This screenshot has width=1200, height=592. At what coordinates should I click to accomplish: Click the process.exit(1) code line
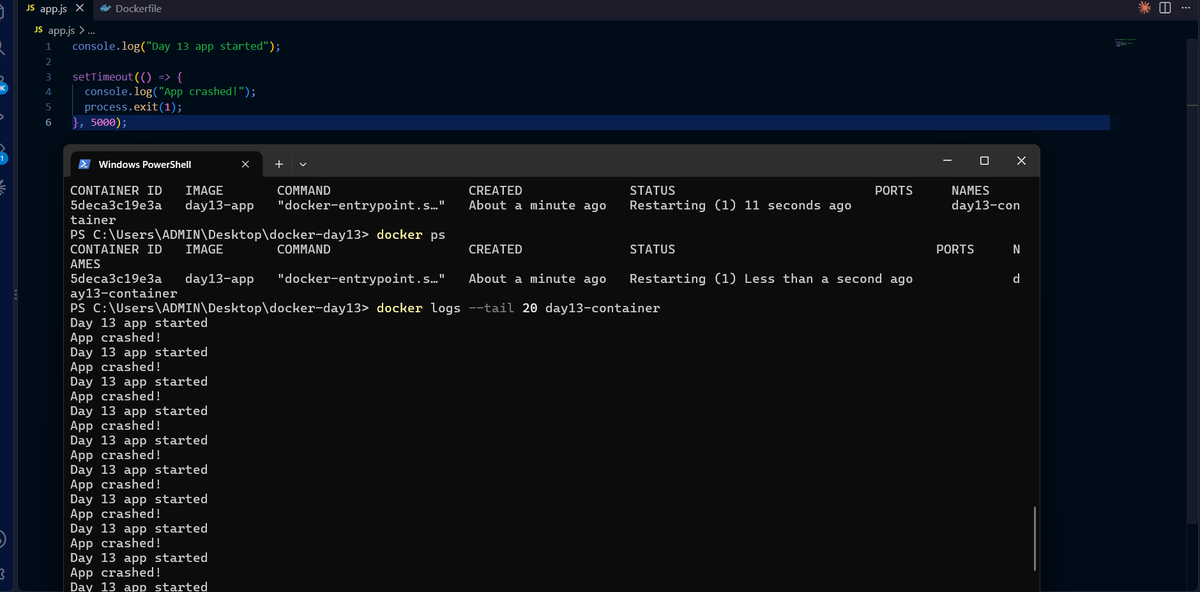click(x=133, y=107)
